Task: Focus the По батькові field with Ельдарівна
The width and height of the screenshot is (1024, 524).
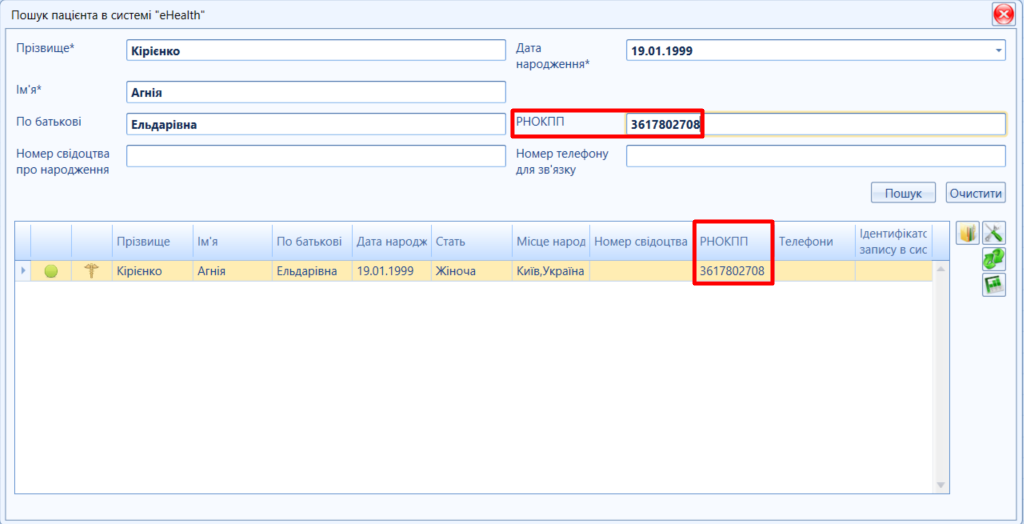Action: pyautogui.click(x=316, y=124)
